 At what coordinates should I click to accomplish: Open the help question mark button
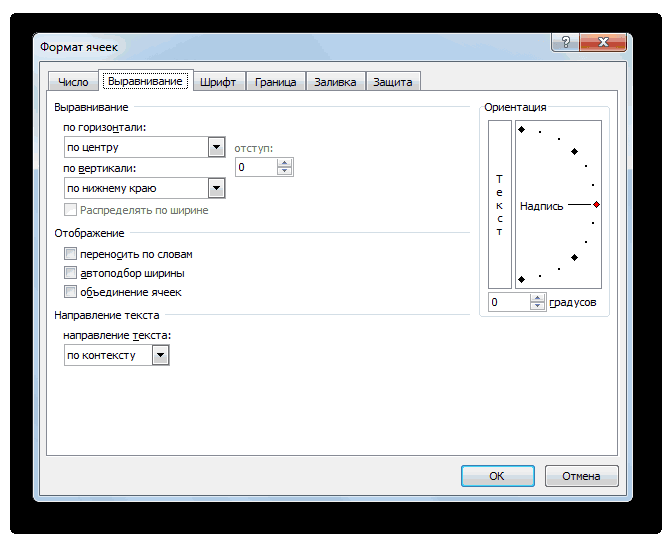pyautogui.click(x=565, y=42)
